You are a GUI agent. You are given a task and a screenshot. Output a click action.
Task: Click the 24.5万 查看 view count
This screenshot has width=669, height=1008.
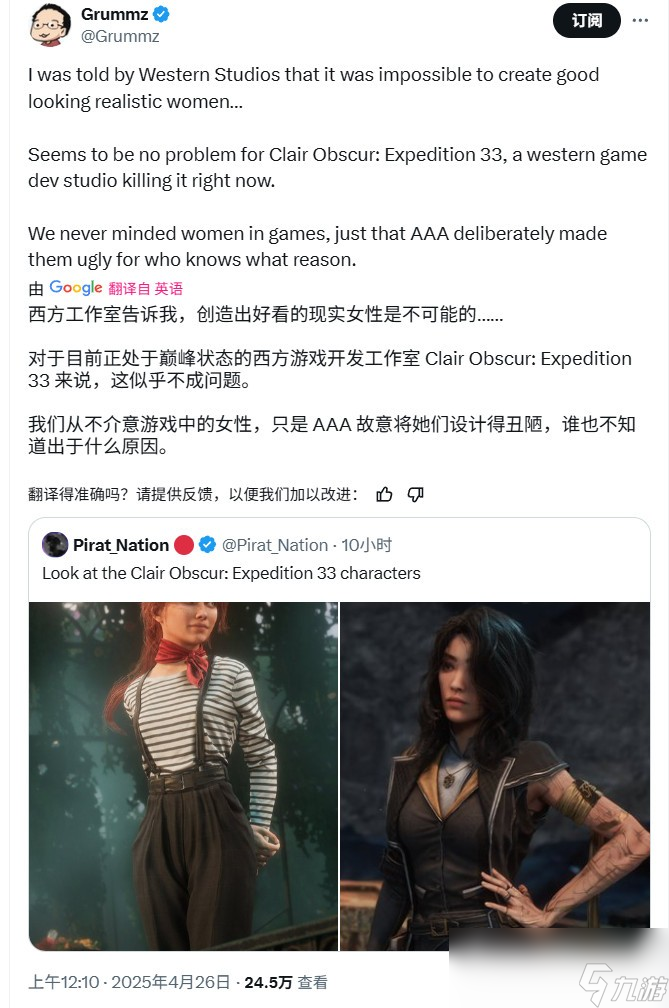click(x=286, y=982)
